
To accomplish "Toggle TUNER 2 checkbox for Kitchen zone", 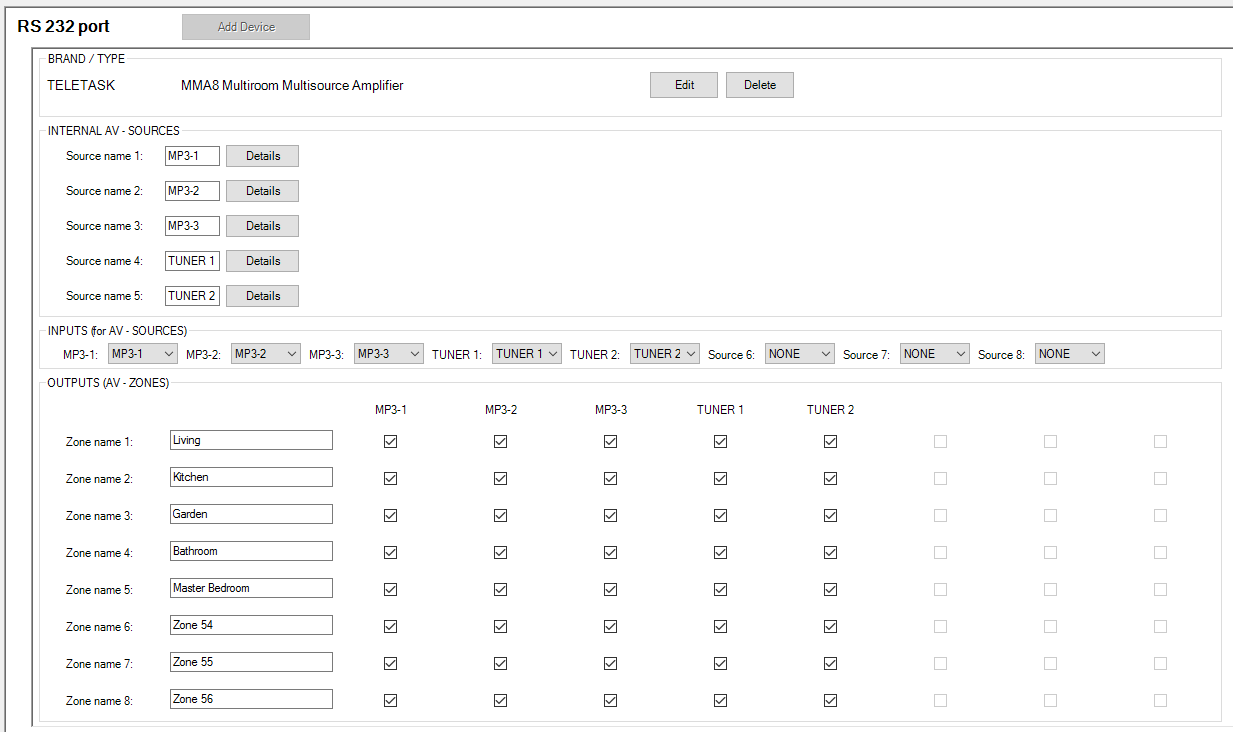I will (830, 478).
